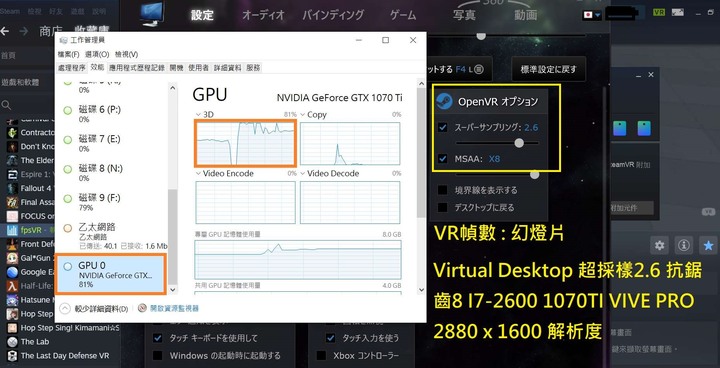The height and width of the screenshot is (368, 720).
Task: Click 遊戲和軟體 filter in Steam library
Action: (20, 83)
